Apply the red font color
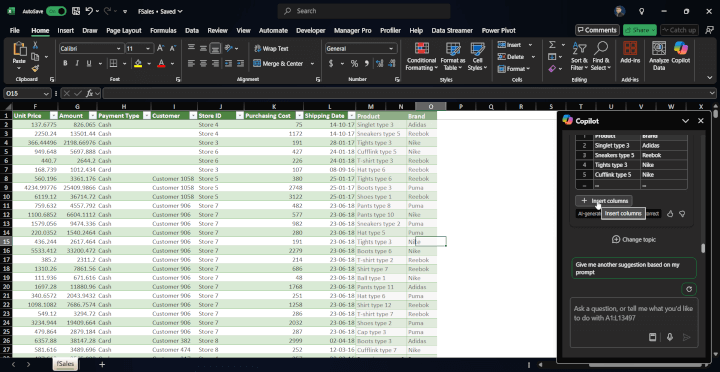 point(161,63)
